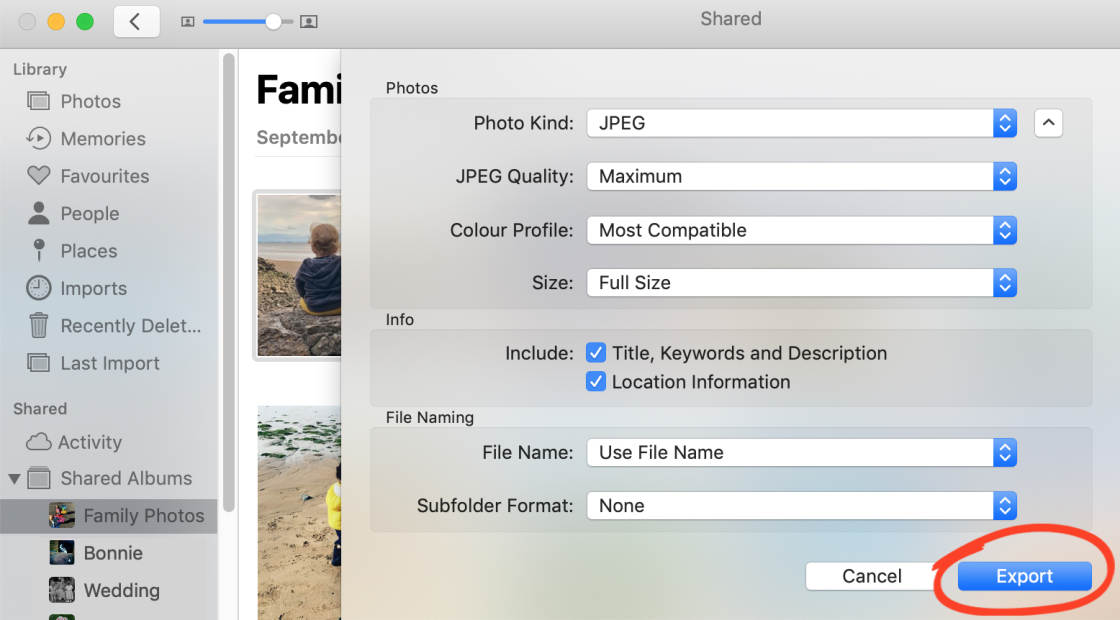Viewport: 1120px width, 620px height.
Task: Uncheck Title, Keywords and Description
Action: [596, 353]
